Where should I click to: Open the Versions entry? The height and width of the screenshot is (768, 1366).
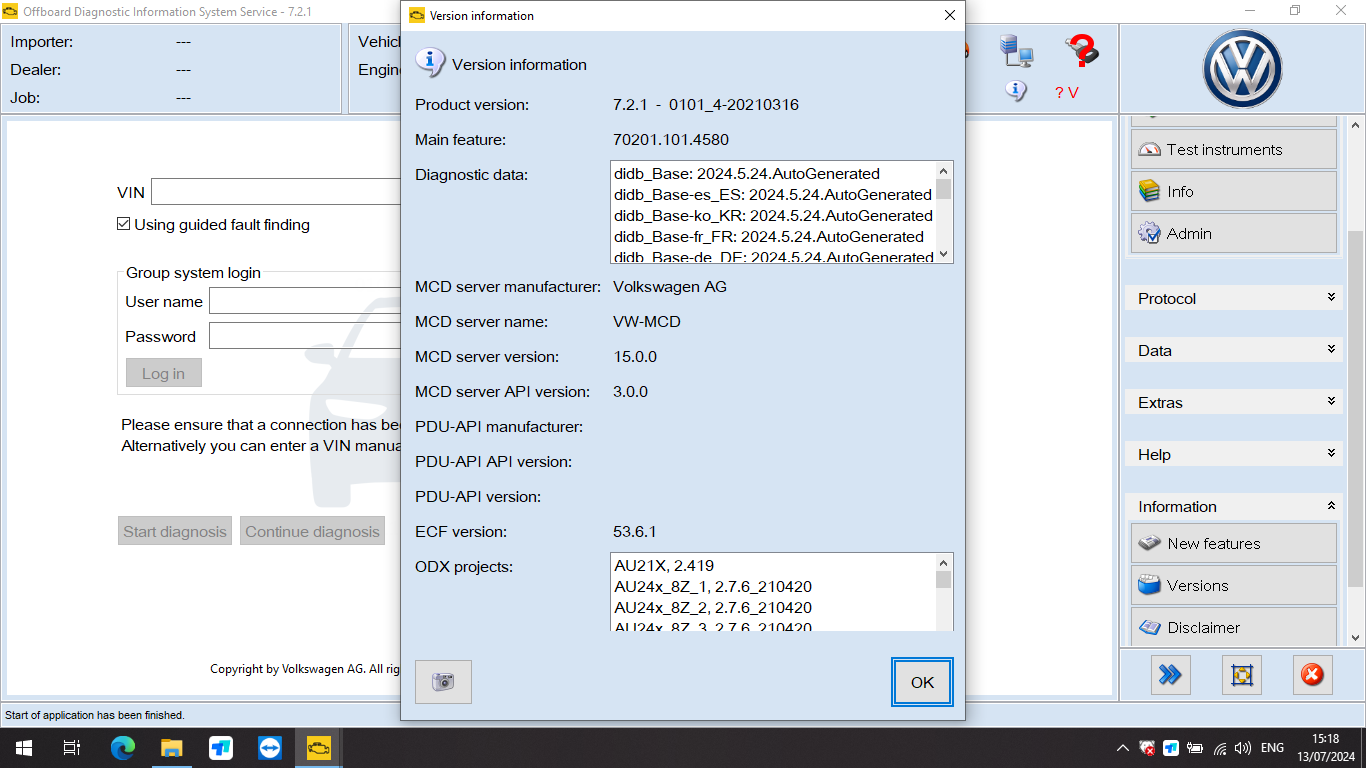click(x=1233, y=586)
